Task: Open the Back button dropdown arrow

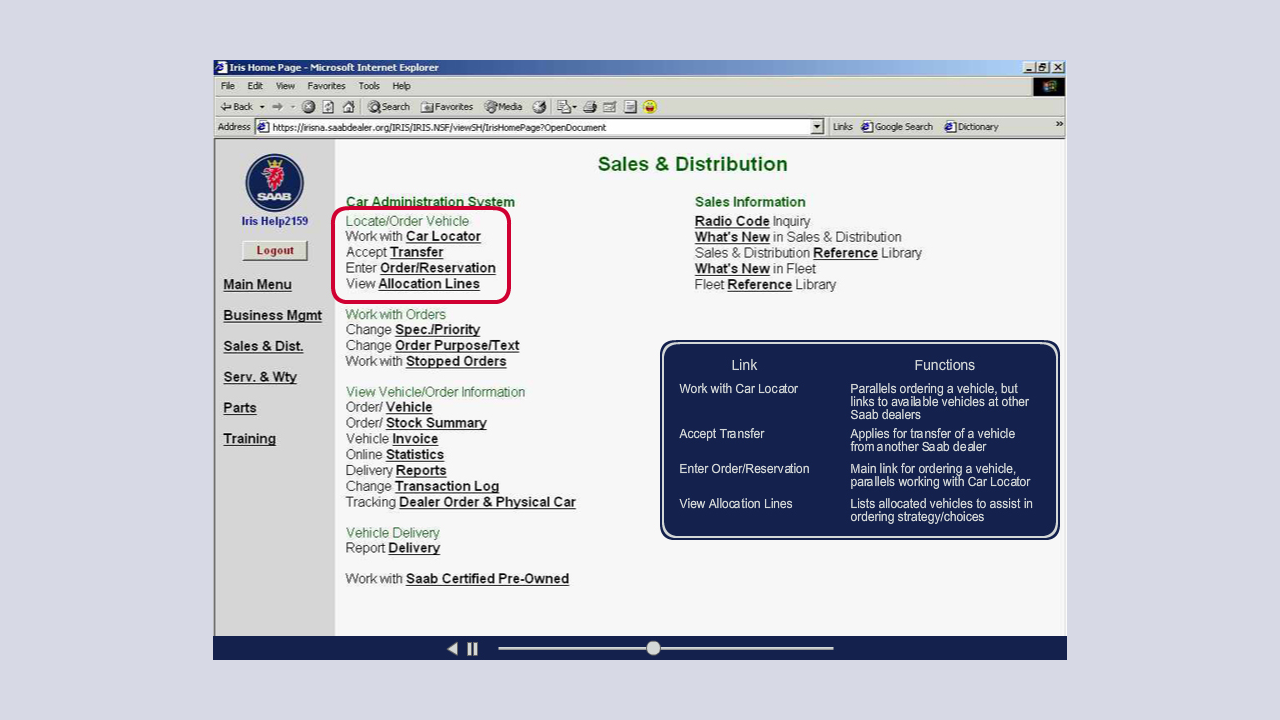Action: pos(261,107)
